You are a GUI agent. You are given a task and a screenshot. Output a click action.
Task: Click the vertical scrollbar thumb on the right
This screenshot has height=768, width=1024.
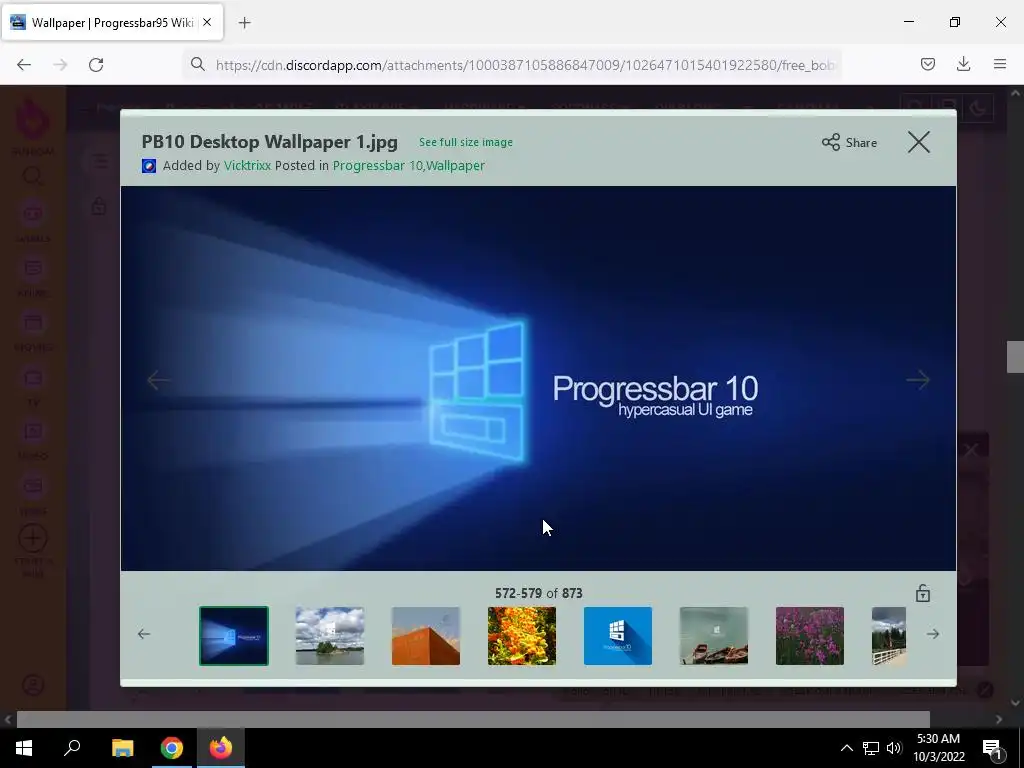1015,357
